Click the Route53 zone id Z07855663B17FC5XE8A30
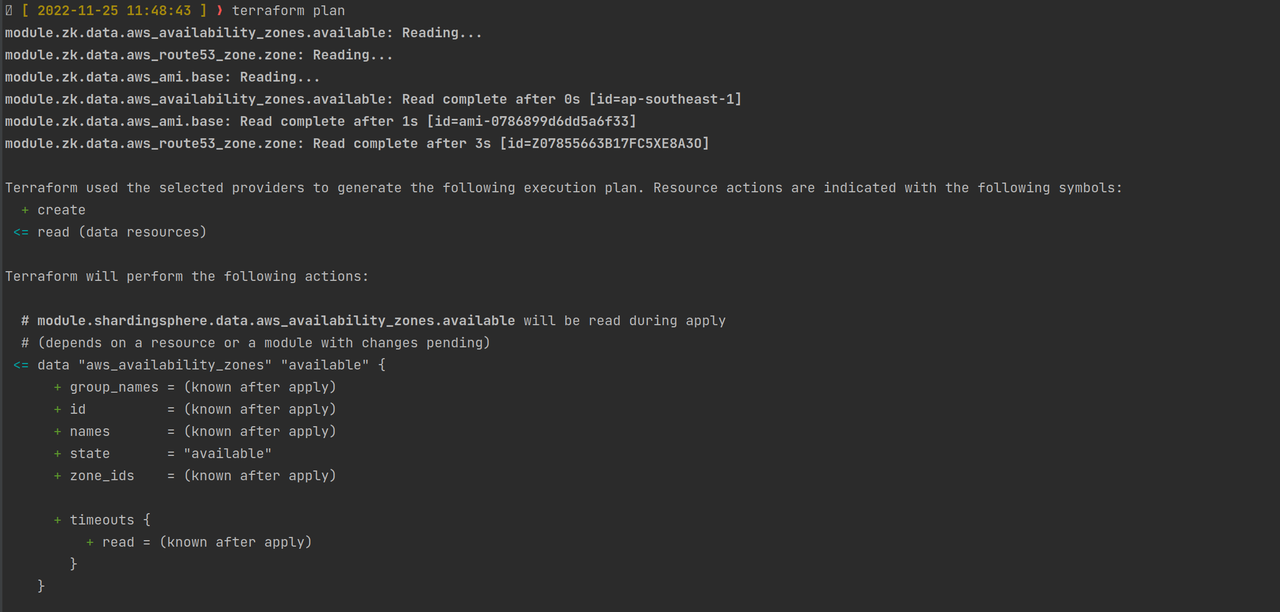The width and height of the screenshot is (1280, 612). click(608, 144)
